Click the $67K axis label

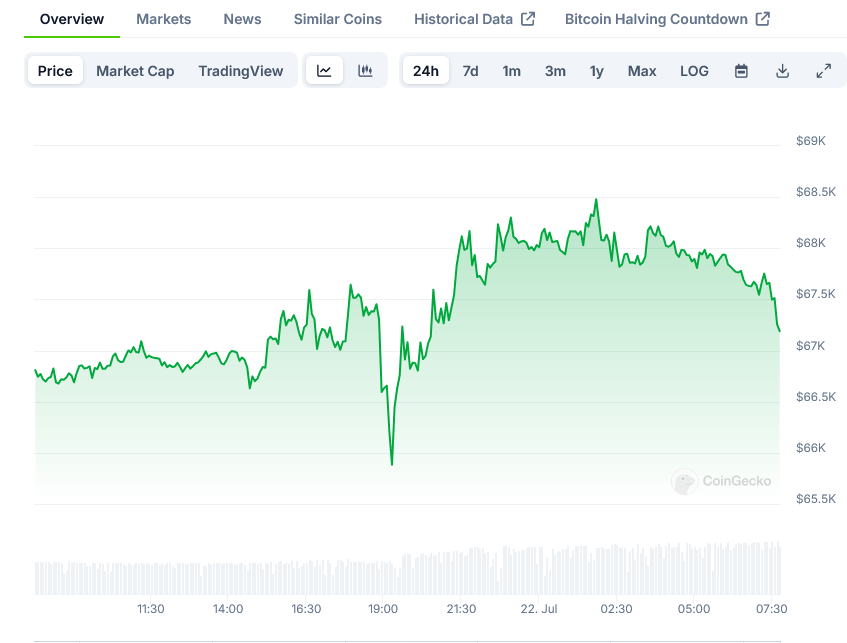tap(811, 345)
